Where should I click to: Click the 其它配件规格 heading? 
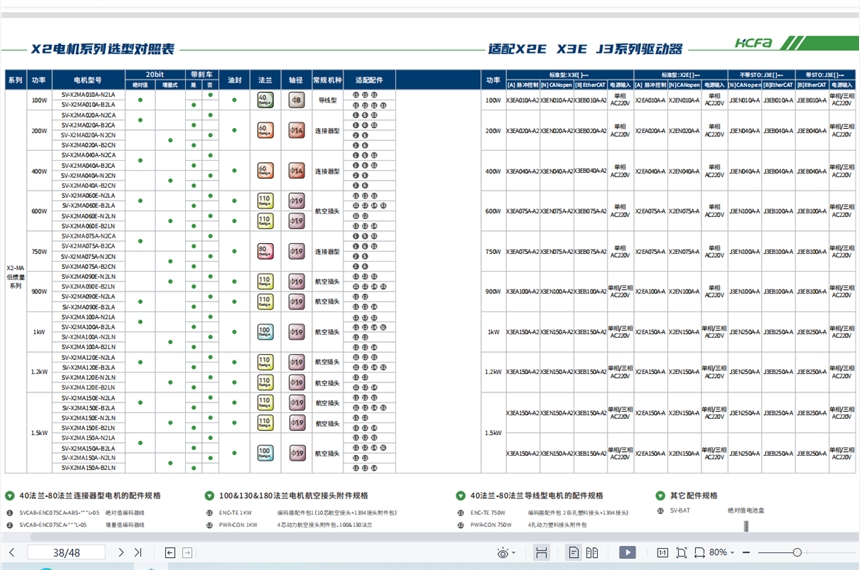(x=693, y=495)
